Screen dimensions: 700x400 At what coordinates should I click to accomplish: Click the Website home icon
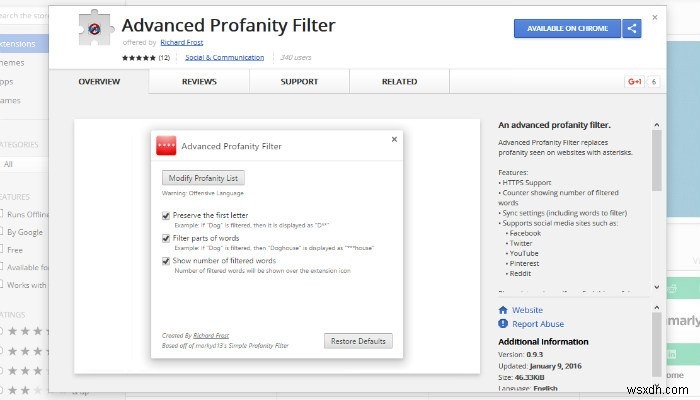click(503, 310)
